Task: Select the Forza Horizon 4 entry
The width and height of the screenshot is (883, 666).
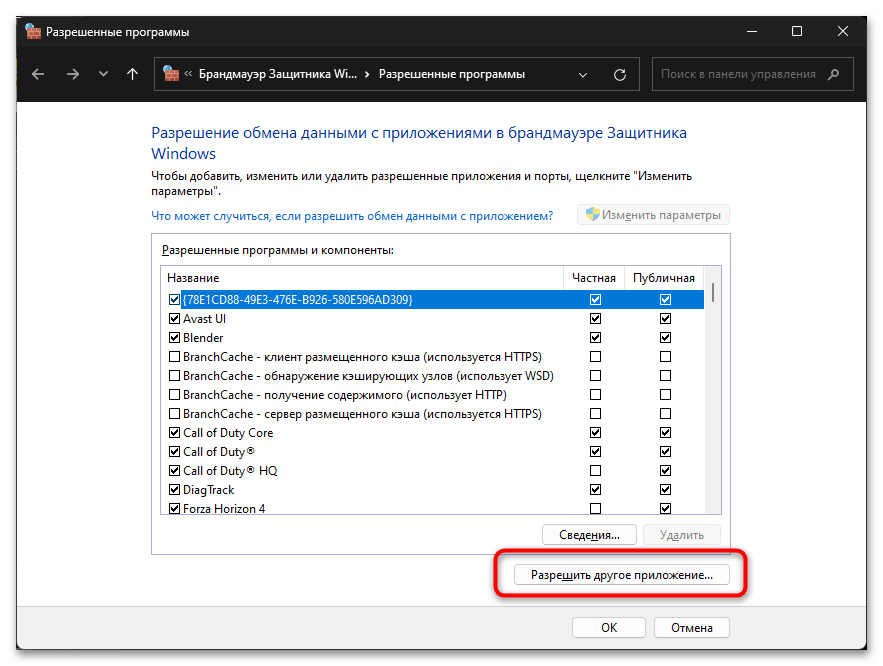Action: pyautogui.click(x=223, y=509)
